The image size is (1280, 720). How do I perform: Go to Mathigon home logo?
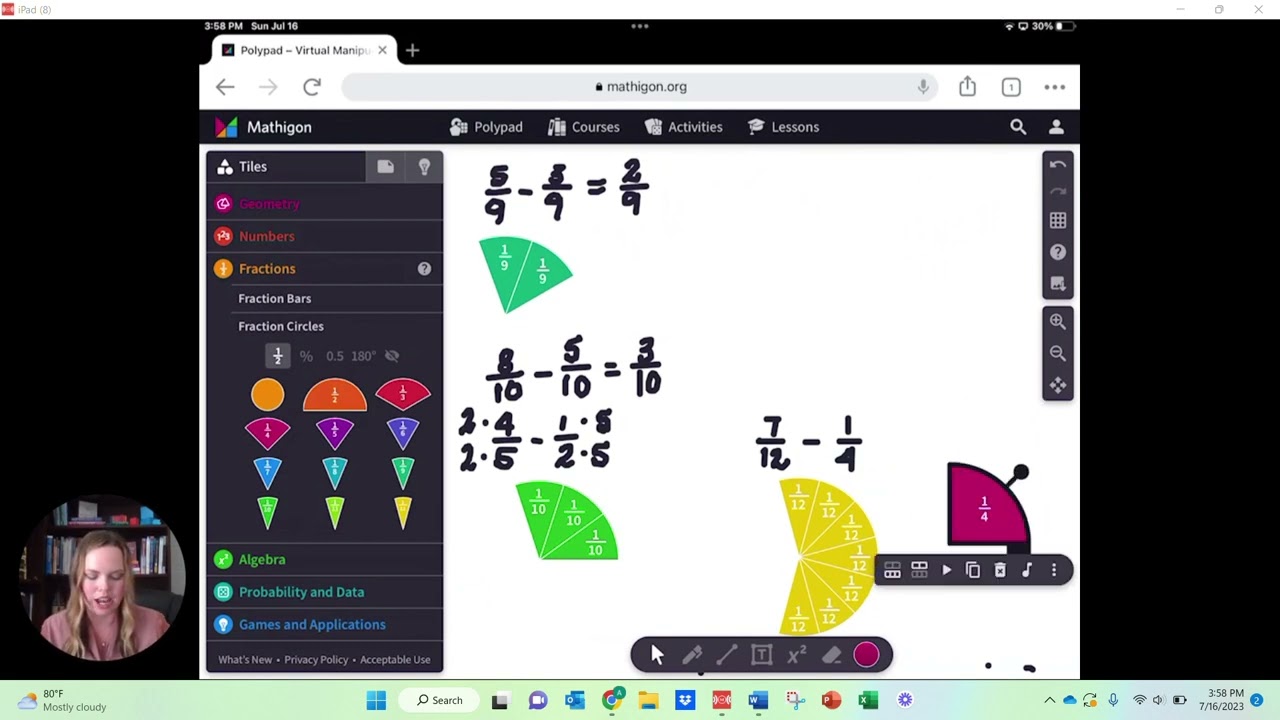264,127
